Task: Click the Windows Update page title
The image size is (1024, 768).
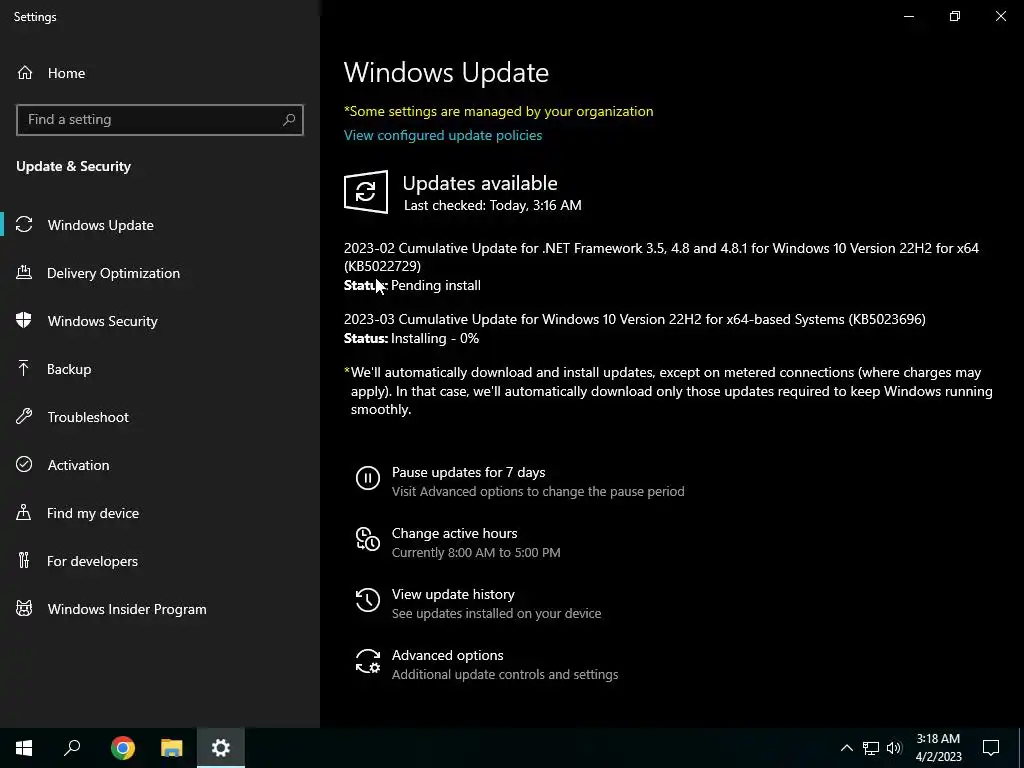Action: click(446, 72)
